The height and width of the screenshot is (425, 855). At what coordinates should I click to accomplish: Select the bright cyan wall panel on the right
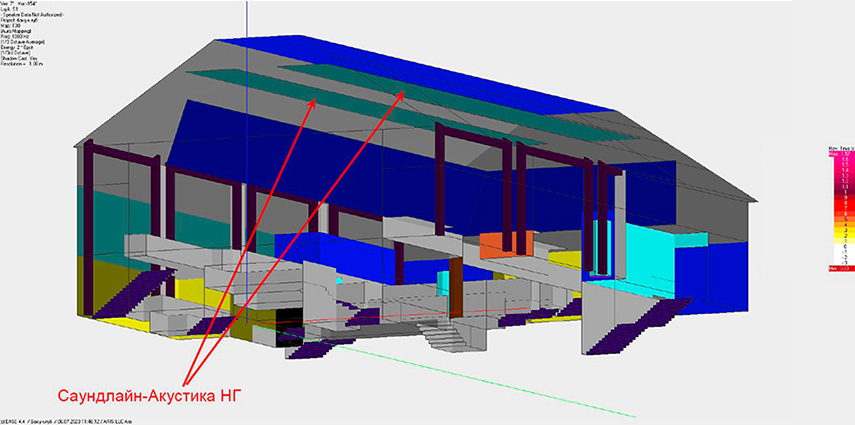coord(649,238)
